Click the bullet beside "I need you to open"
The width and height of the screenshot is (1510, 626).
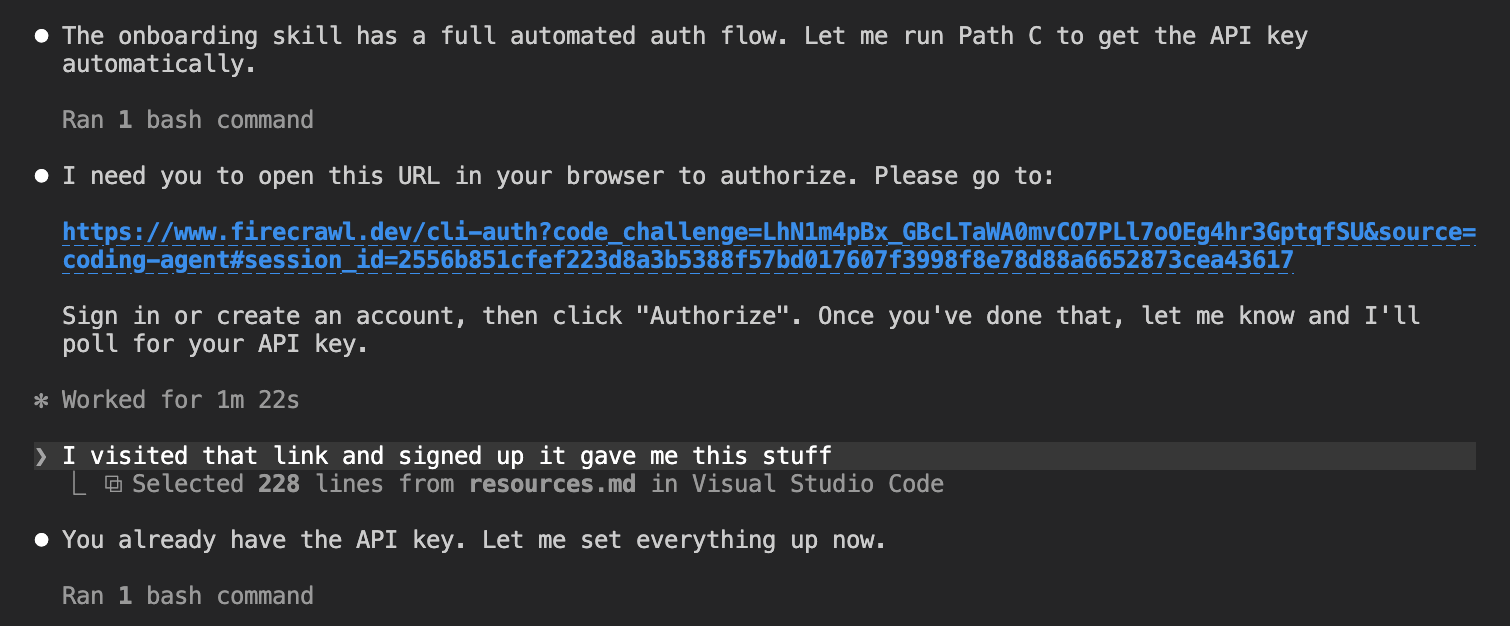(x=41, y=177)
